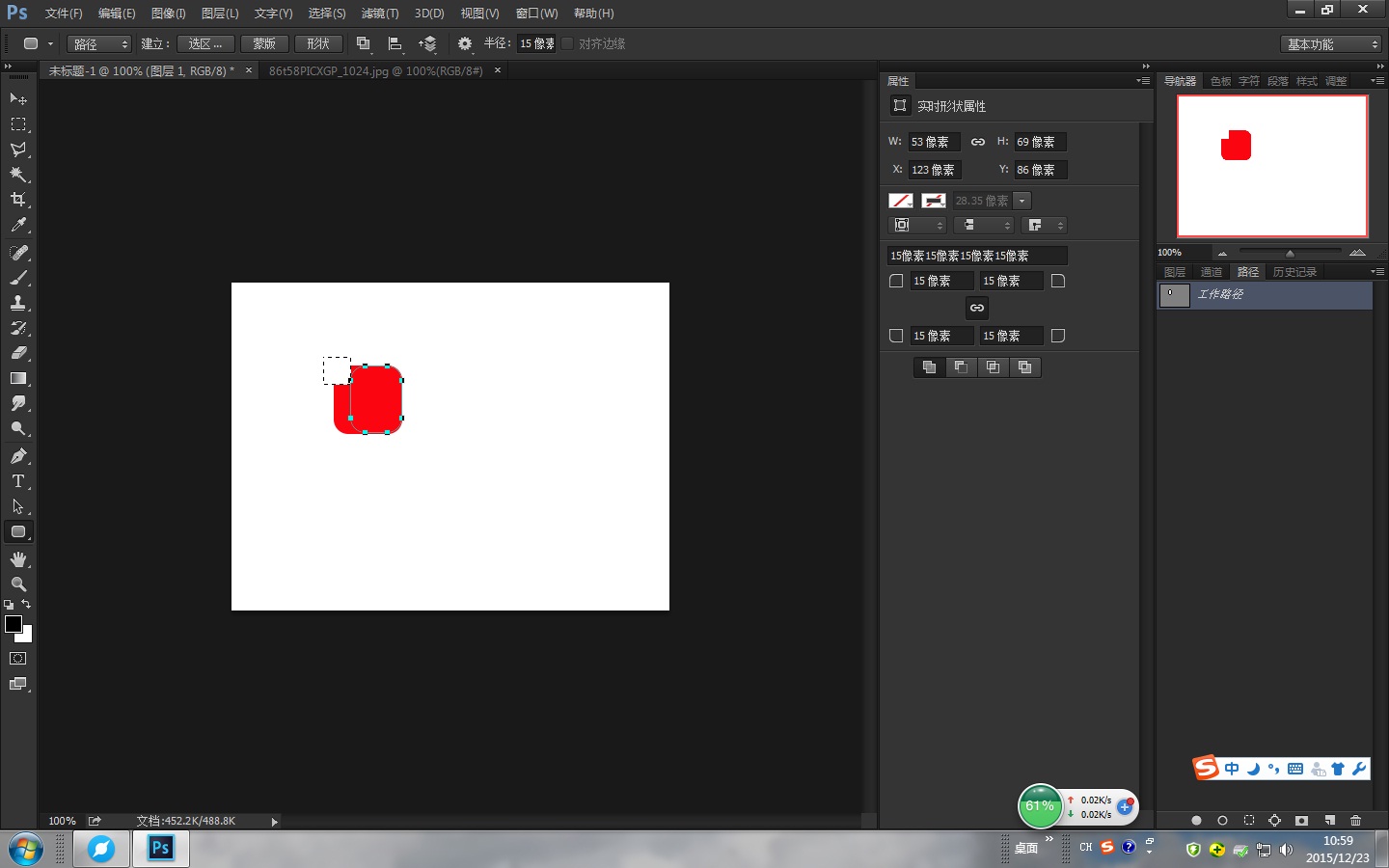Select the Rounded Rectangle shape tool
This screenshot has height=868, width=1389.
[18, 531]
